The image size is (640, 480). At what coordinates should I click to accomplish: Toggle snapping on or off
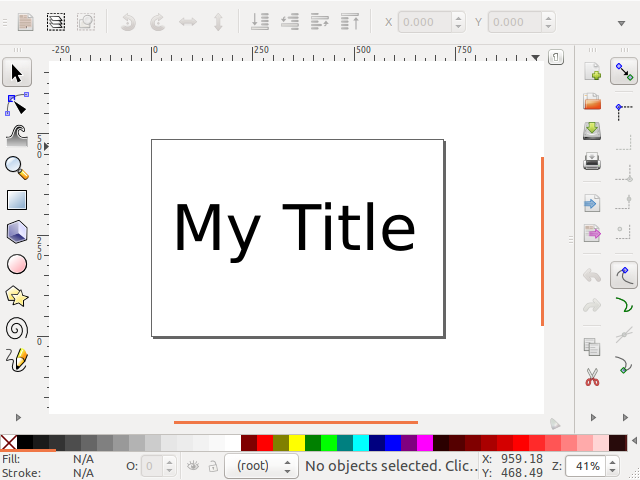[624, 72]
